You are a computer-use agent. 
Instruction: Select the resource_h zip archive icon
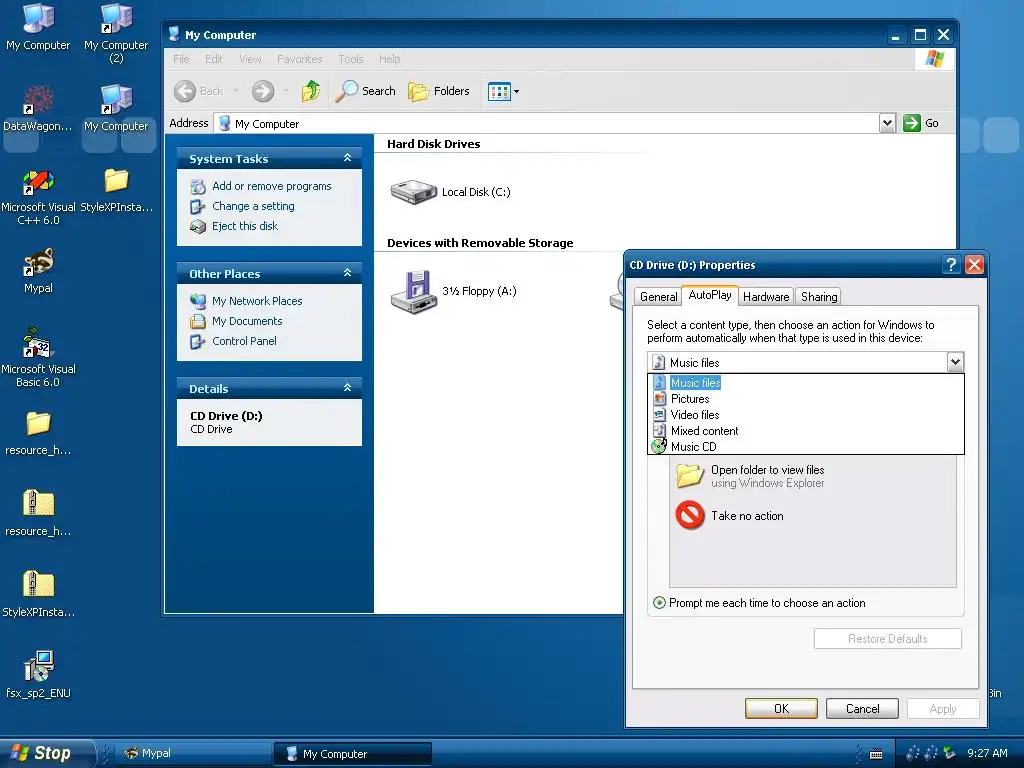click(x=38, y=513)
